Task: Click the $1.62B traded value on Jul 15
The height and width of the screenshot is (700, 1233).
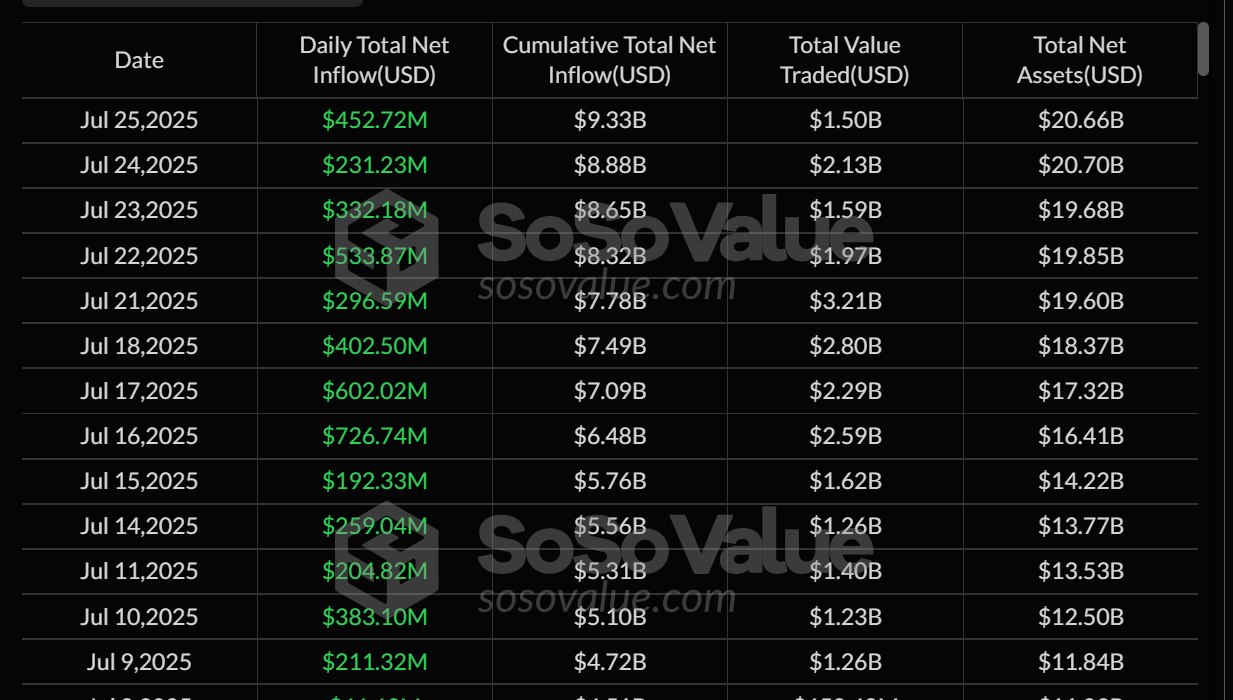Action: [845, 481]
